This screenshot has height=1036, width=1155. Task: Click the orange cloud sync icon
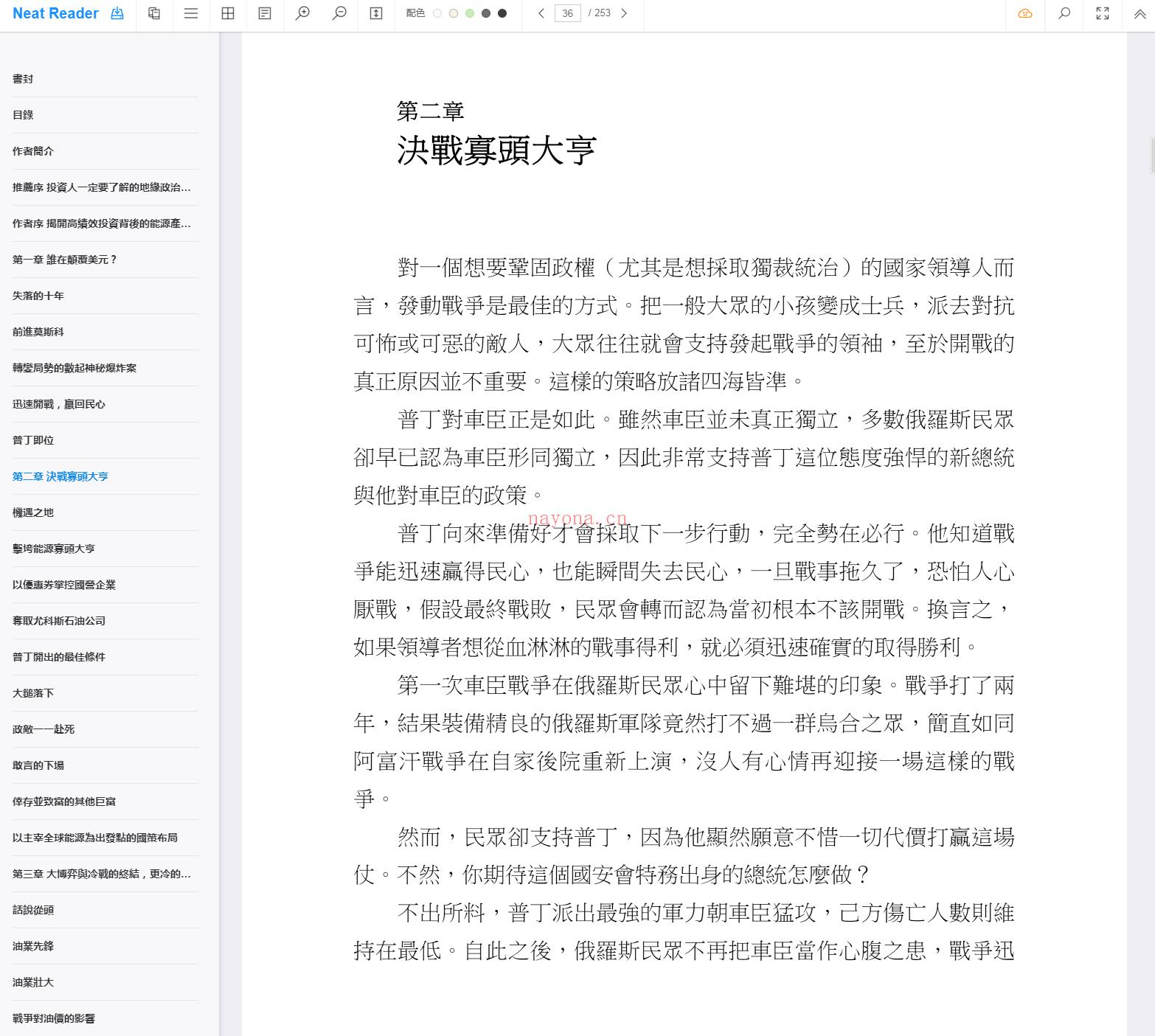tap(1025, 13)
